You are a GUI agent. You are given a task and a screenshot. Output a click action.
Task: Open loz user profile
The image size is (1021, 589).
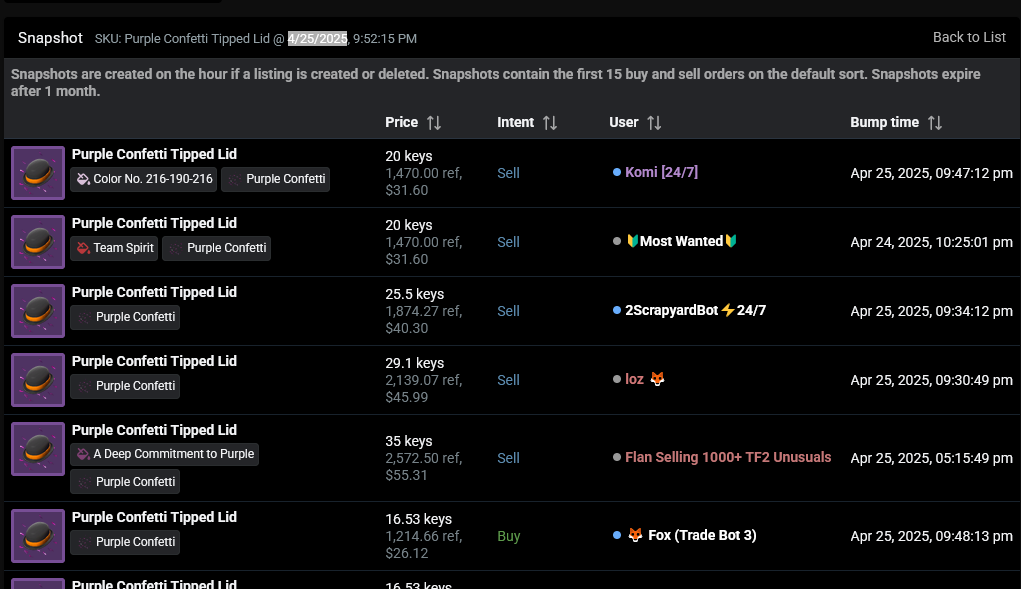[x=645, y=379]
